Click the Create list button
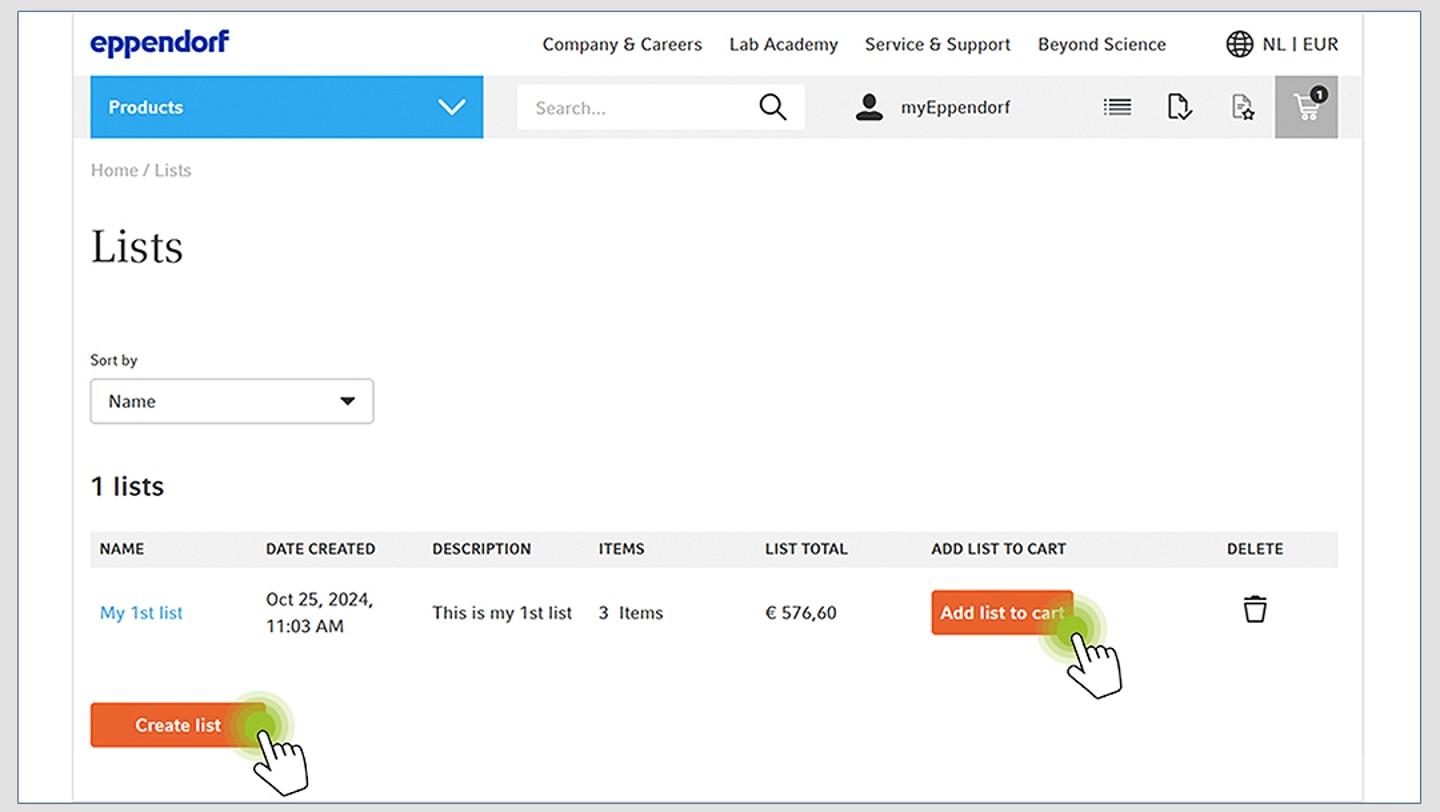The width and height of the screenshot is (1440, 812). click(178, 725)
